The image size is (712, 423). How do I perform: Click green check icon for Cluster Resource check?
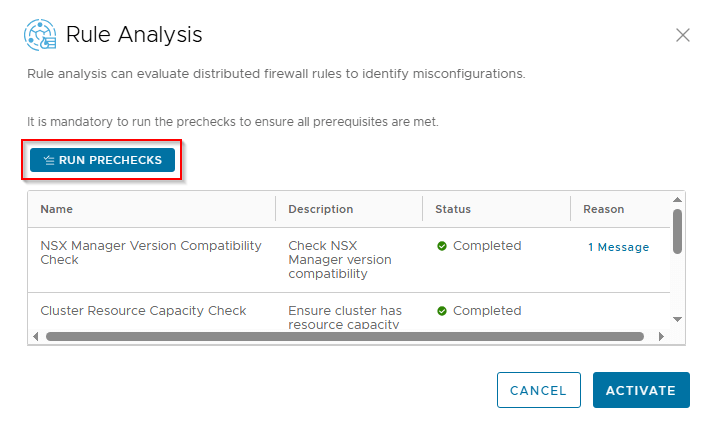click(442, 311)
